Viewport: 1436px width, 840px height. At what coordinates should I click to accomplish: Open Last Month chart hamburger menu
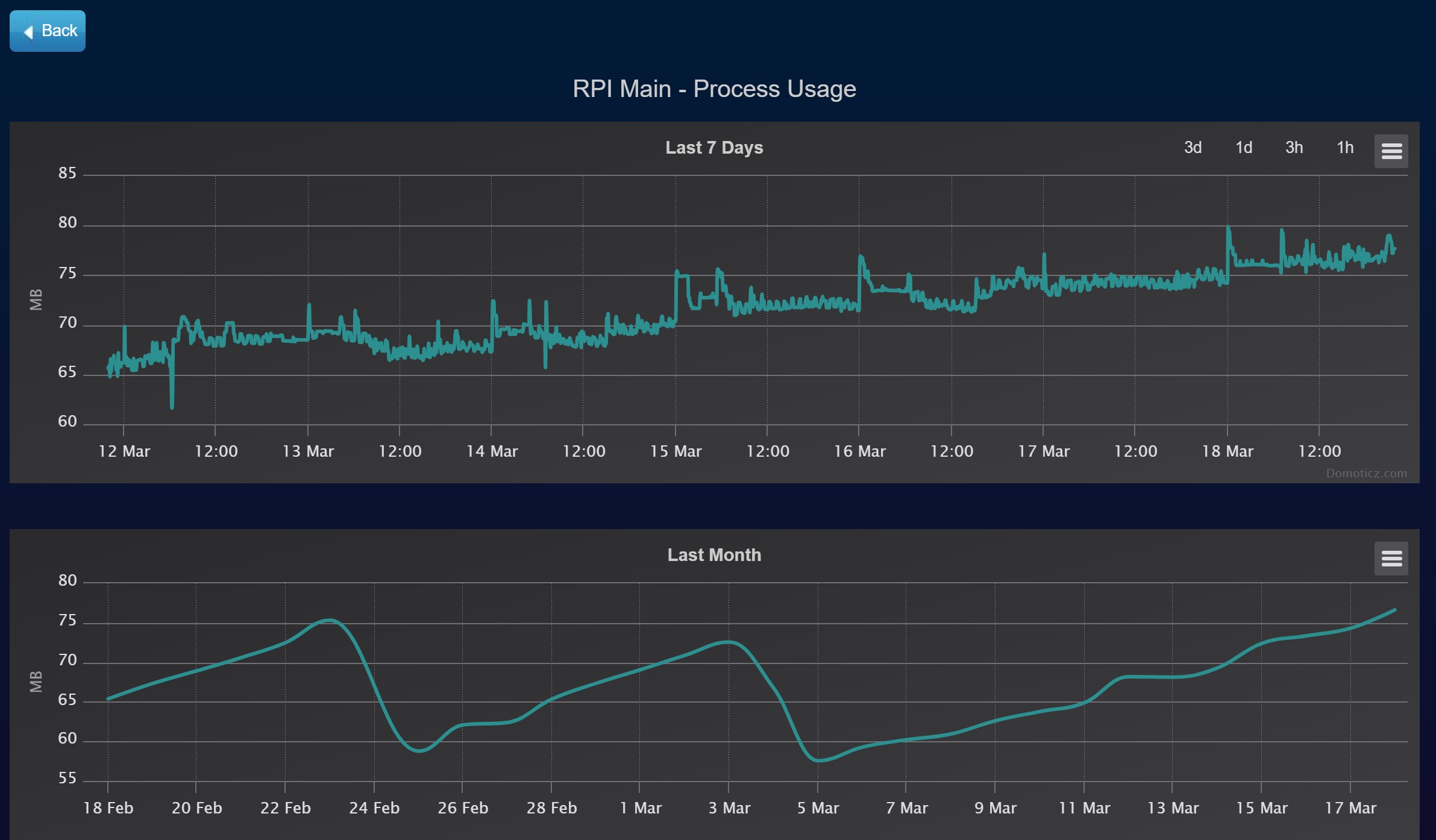[1391, 559]
